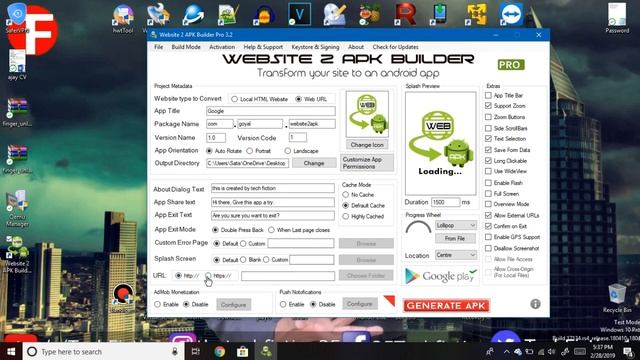
Task: Open the File menu
Action: click(x=158, y=47)
